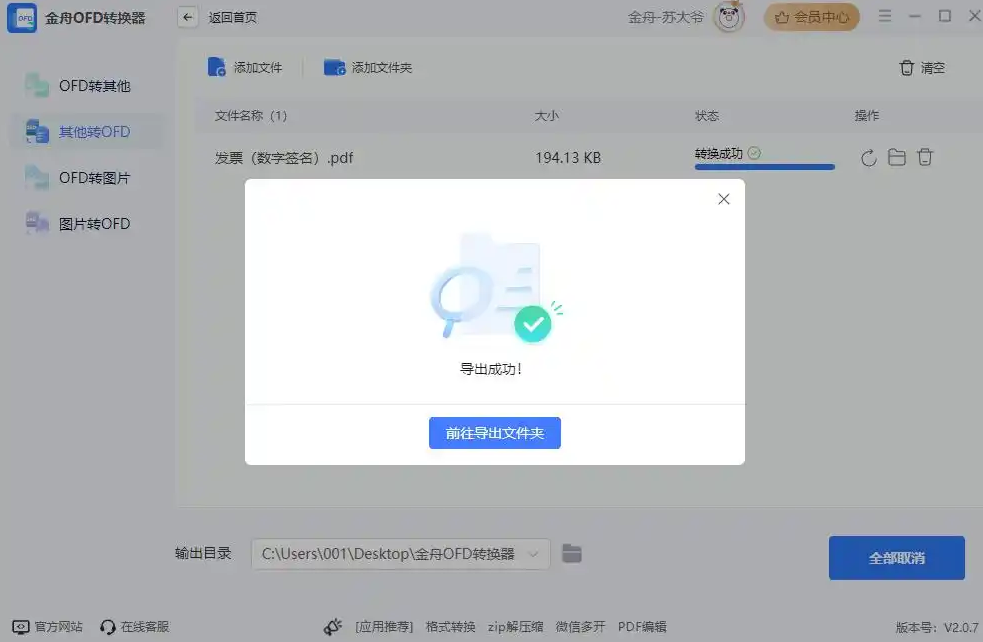Click the 文件名称 (1) column header

point(251,115)
